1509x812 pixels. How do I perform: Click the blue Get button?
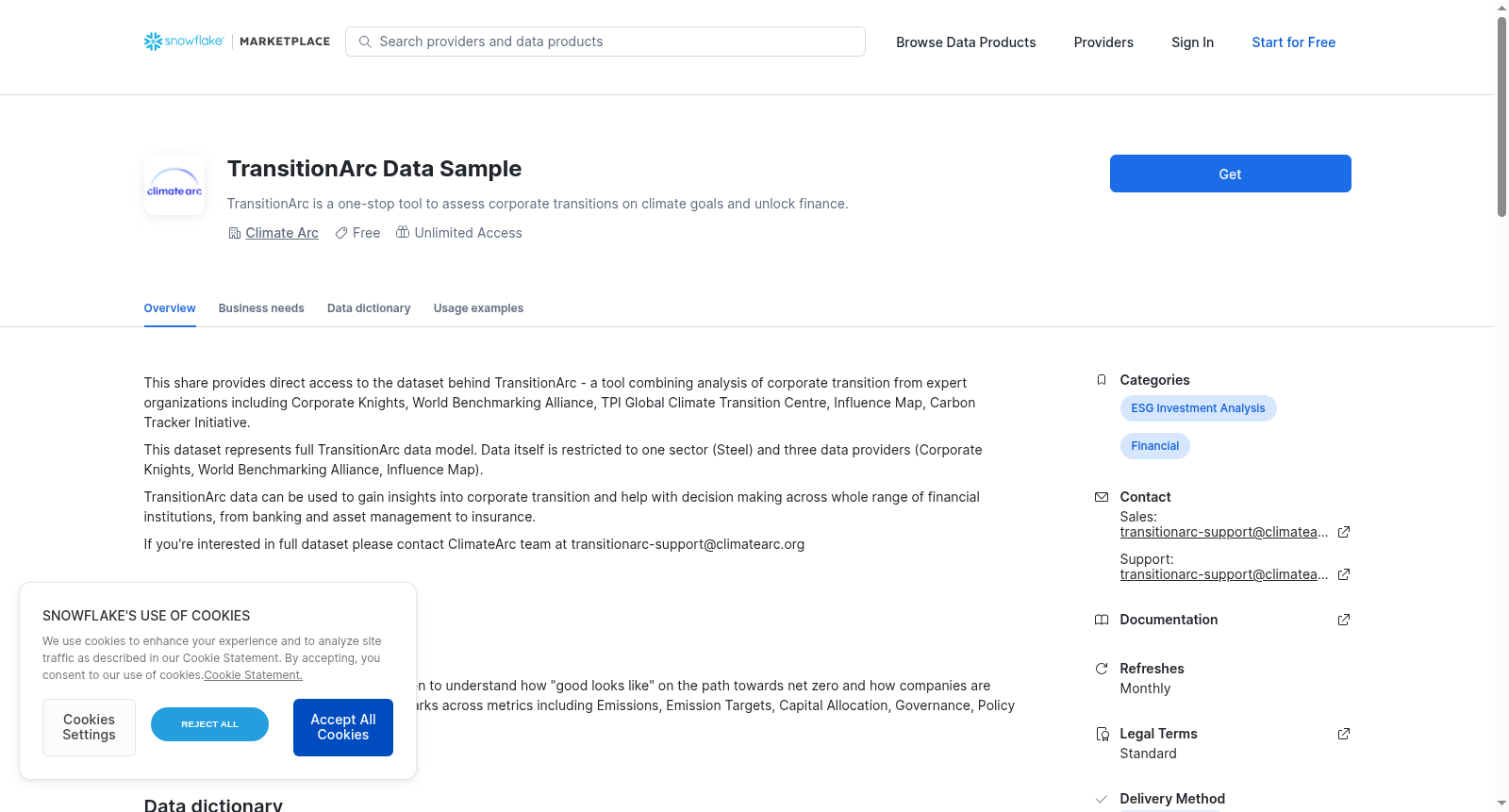click(x=1231, y=174)
